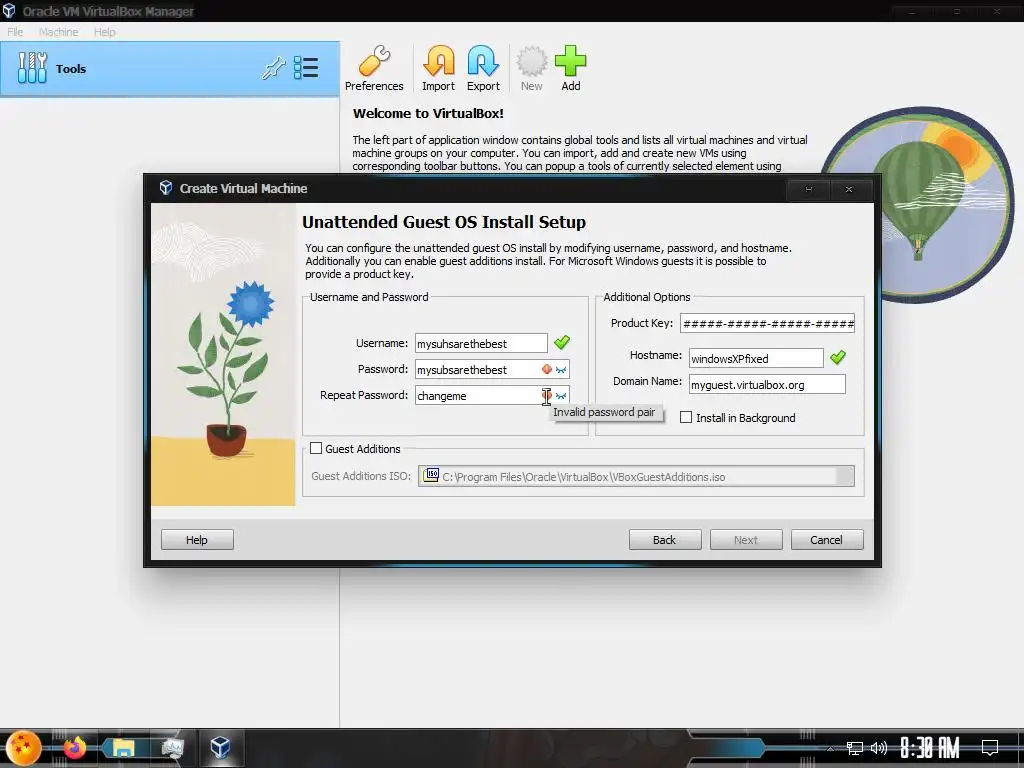The image size is (1024, 768).
Task: Open the Help menu
Action: (x=104, y=32)
